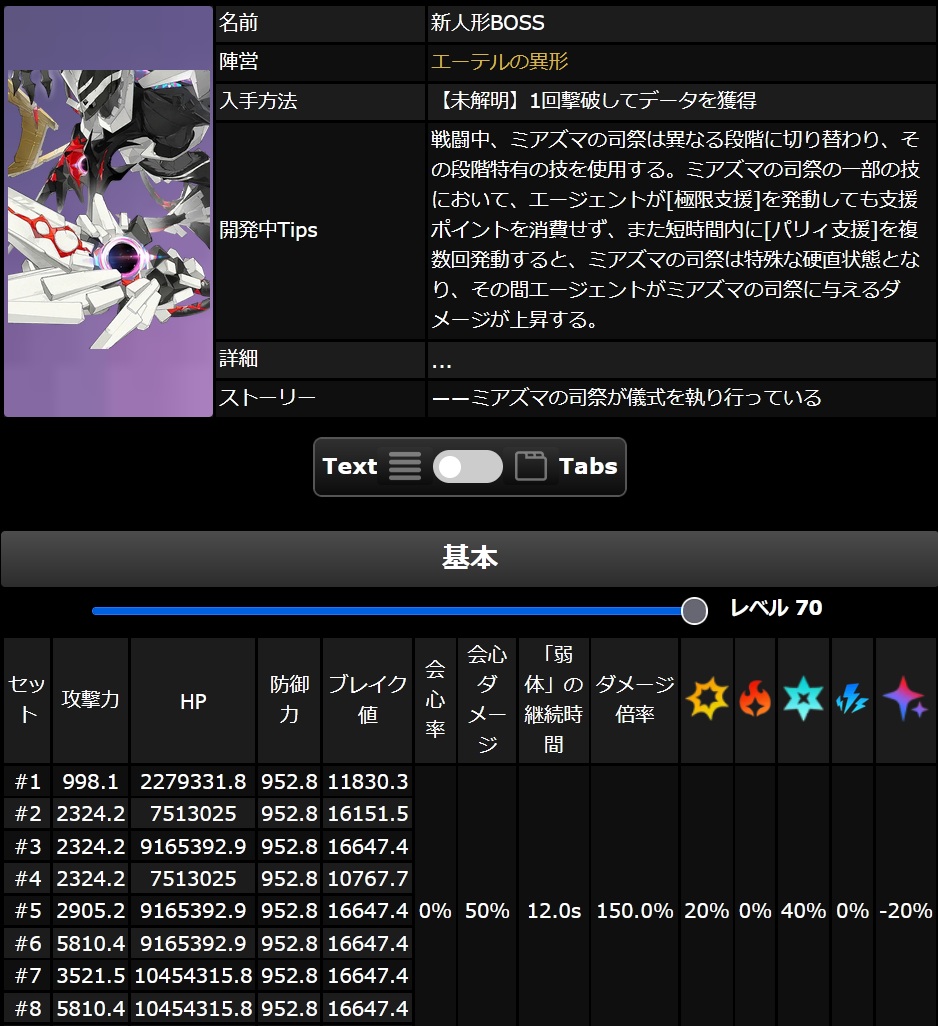The height and width of the screenshot is (1026, 938).
Task: Click HP value 10454315.8 in row #8
Action: pos(193,1008)
